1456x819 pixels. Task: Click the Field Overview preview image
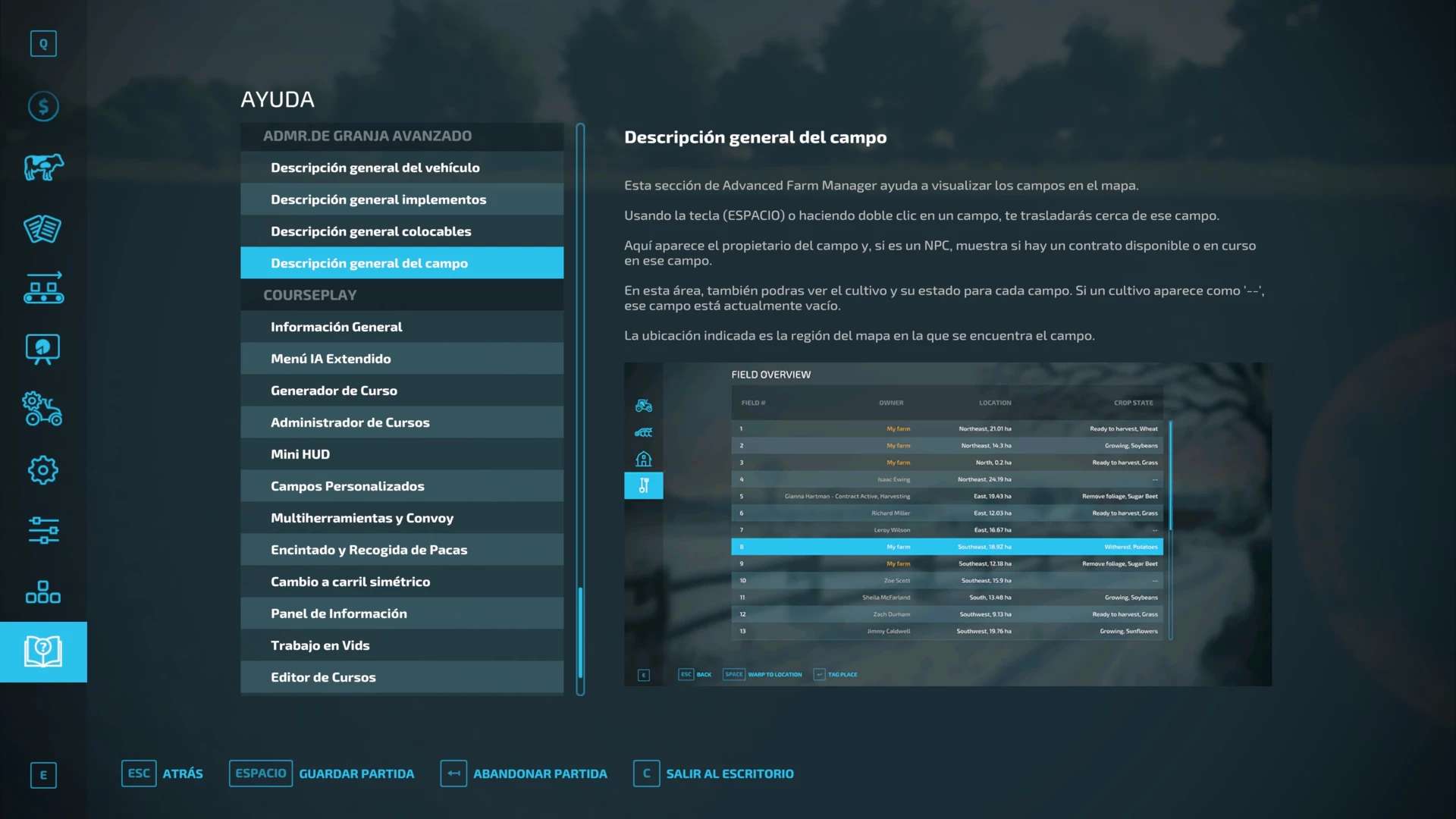(x=947, y=524)
